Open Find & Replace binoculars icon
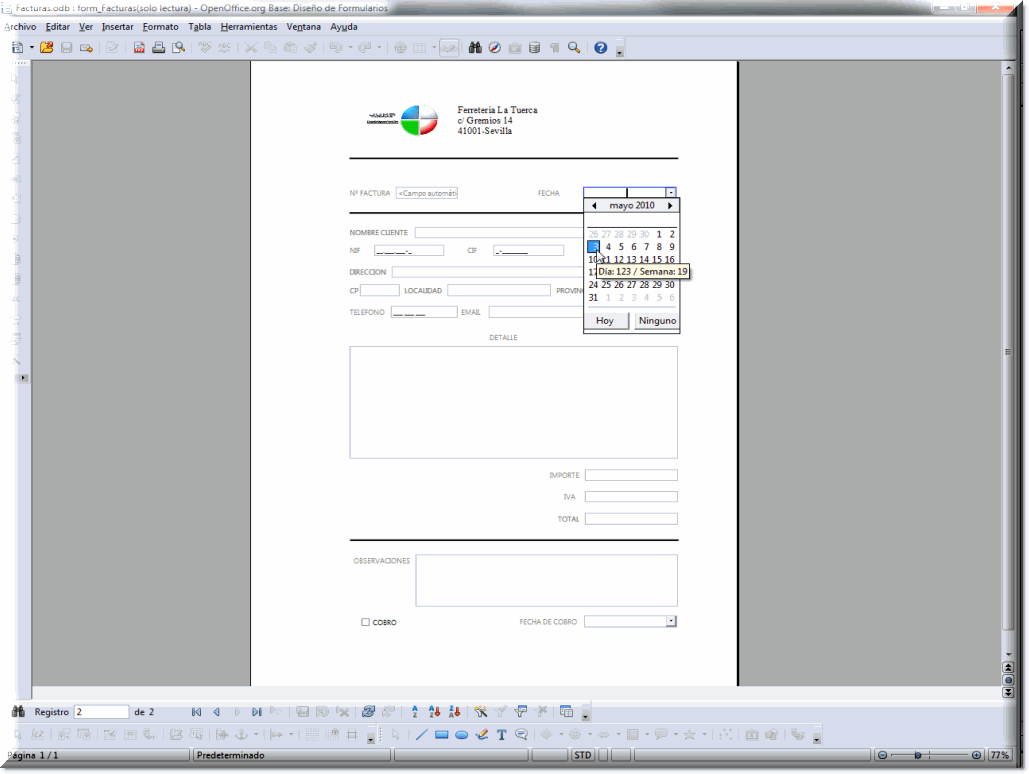The height and width of the screenshot is (774, 1029). click(476, 47)
